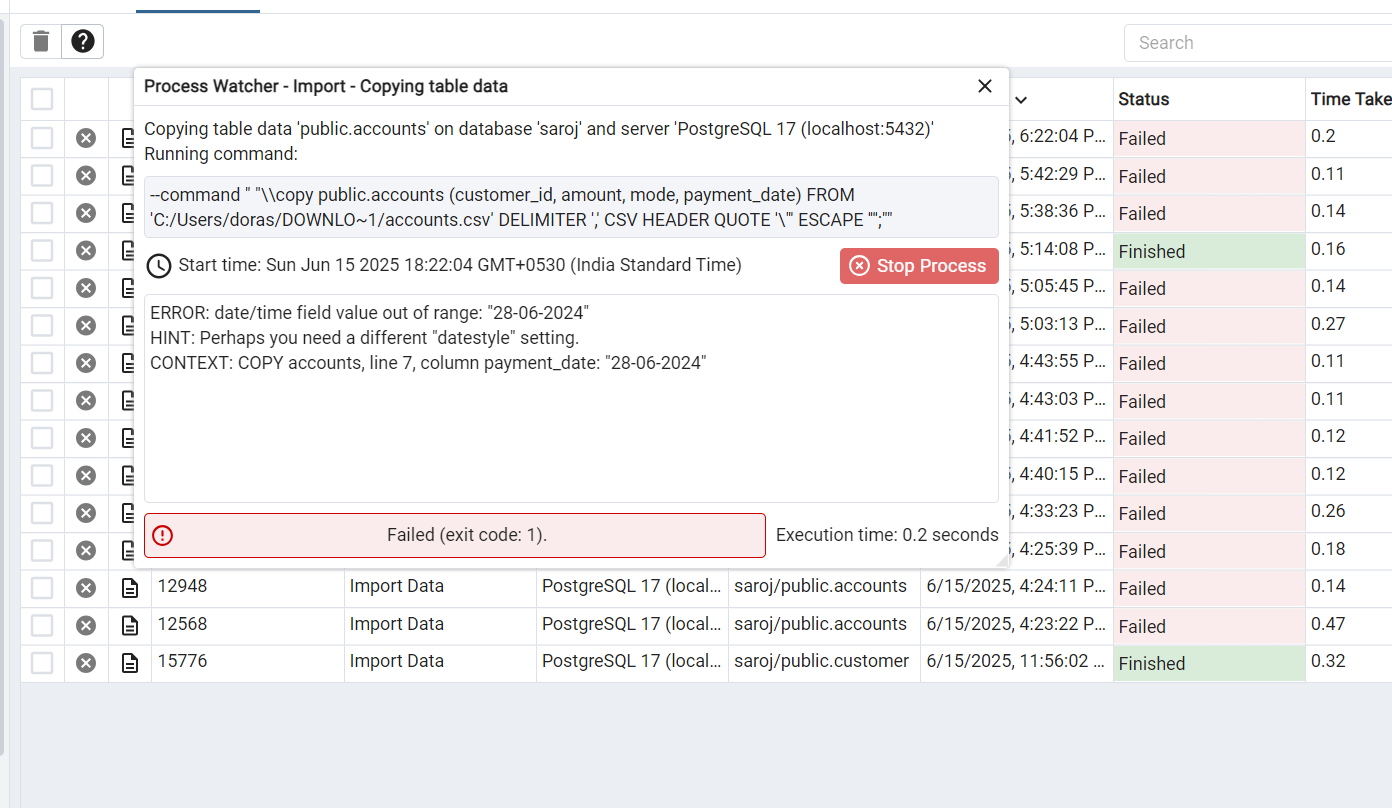Click the cancel icon for process 12948

point(86,587)
